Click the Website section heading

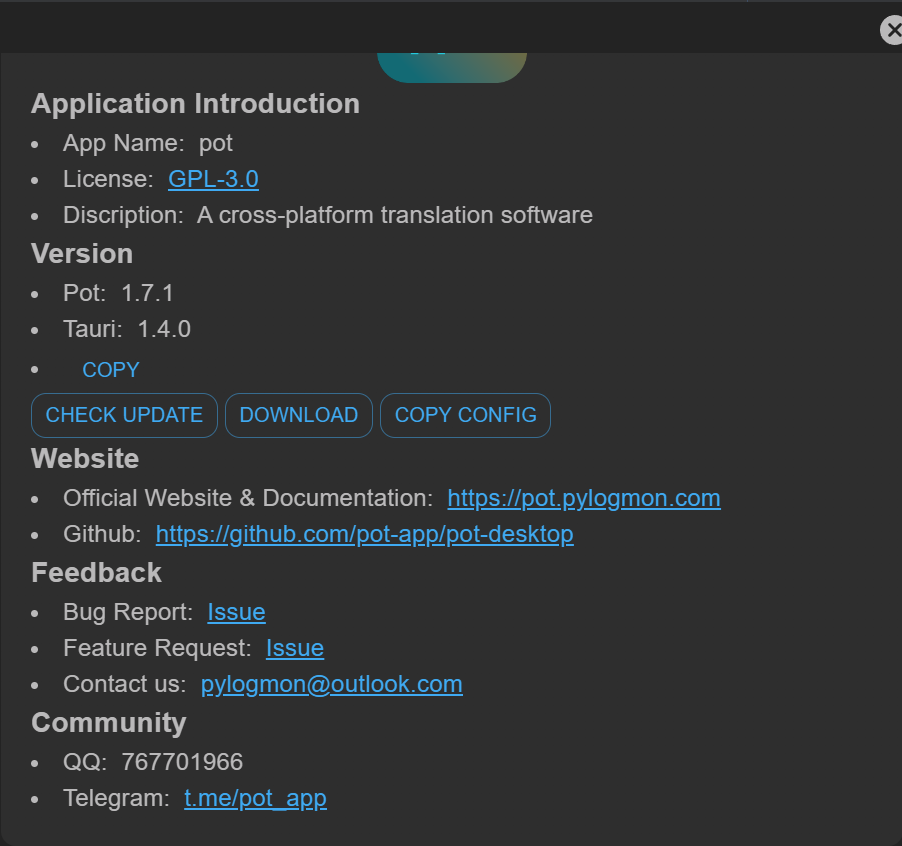point(84,458)
